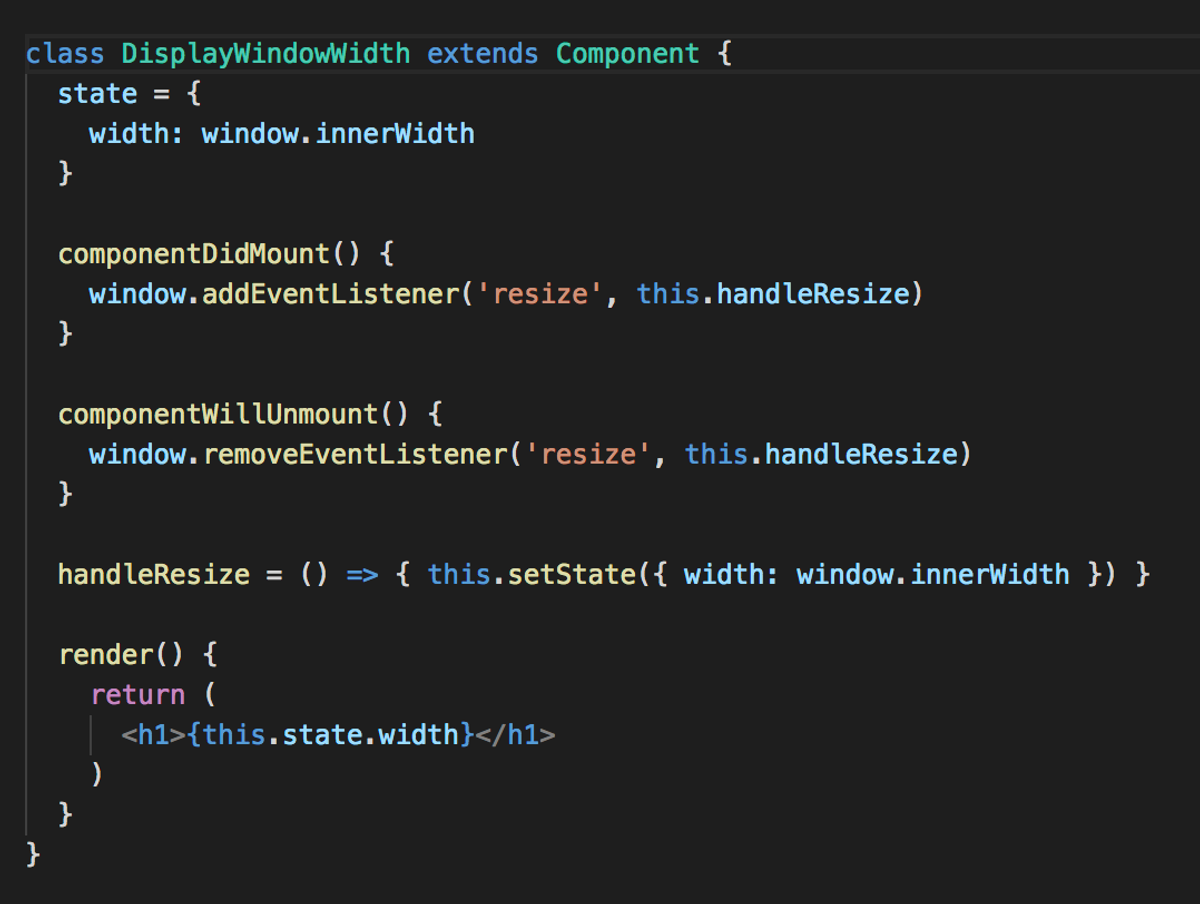1200x904 pixels.
Task: Click 'resize' string in the removeEventListener line
Action: click(587, 454)
